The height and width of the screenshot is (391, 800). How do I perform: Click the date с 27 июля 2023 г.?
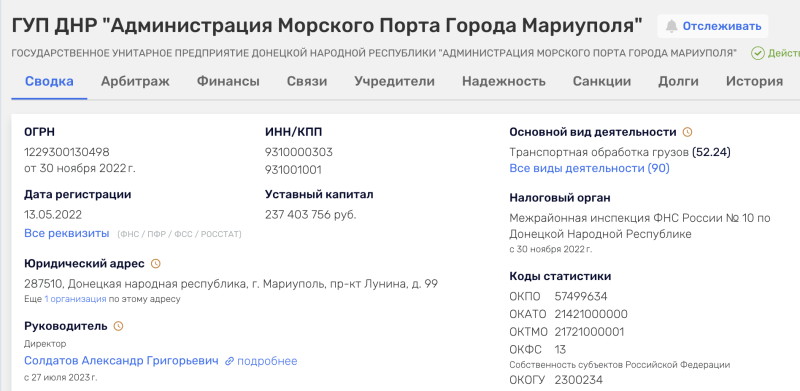(x=60, y=378)
